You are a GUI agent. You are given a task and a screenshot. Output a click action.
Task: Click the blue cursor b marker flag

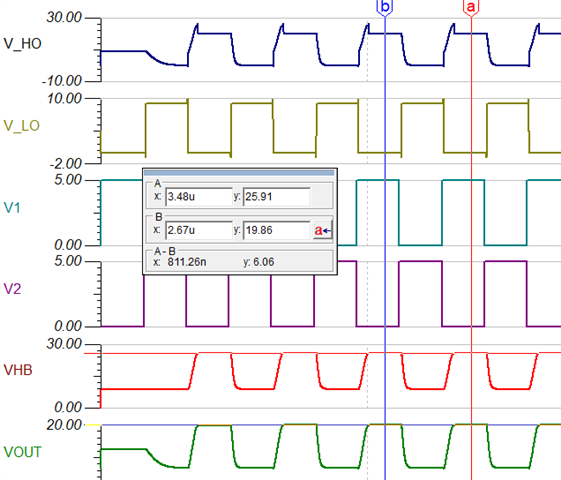(x=385, y=7)
